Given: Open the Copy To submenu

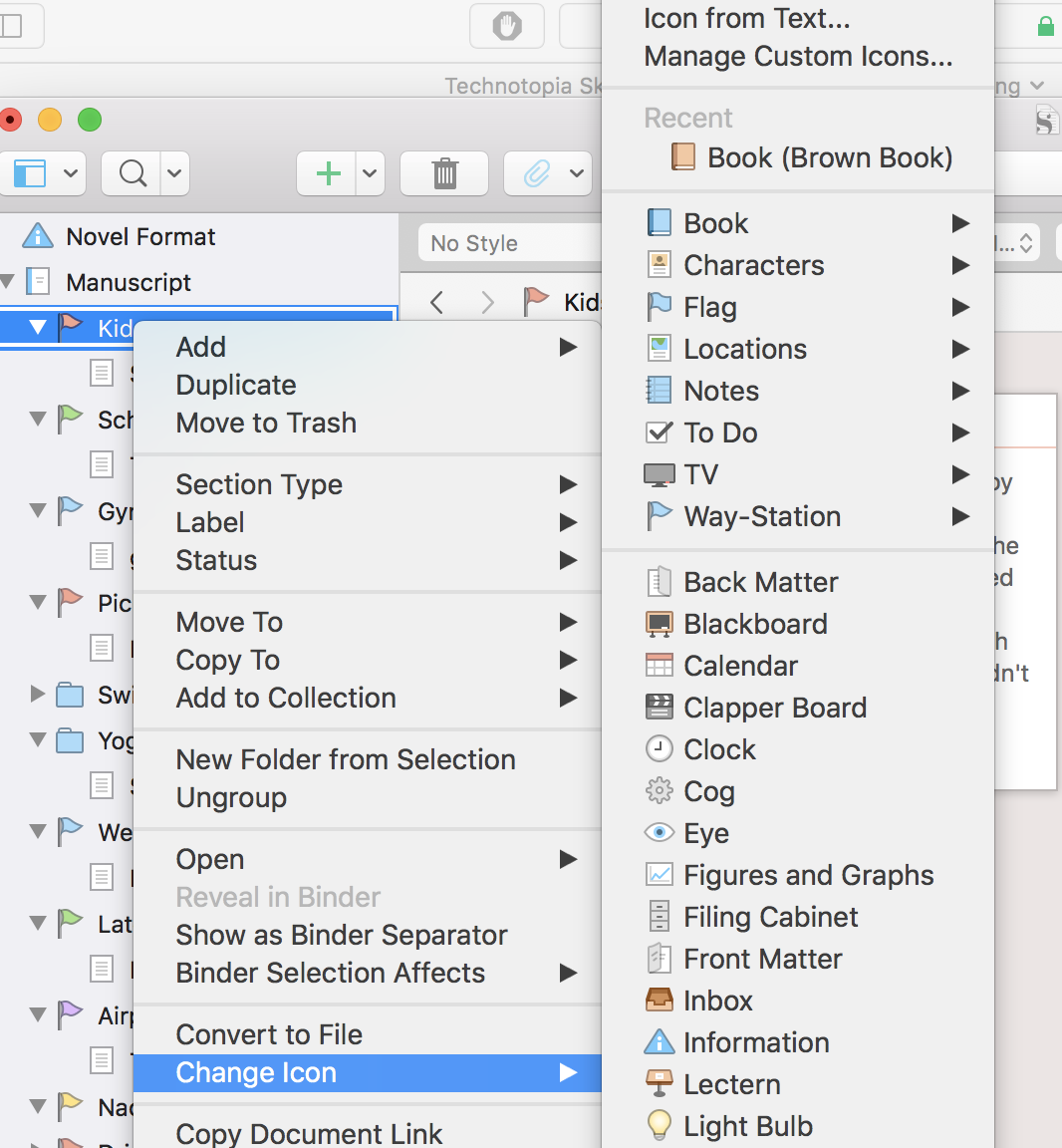Looking at the screenshot, I should click(368, 661).
